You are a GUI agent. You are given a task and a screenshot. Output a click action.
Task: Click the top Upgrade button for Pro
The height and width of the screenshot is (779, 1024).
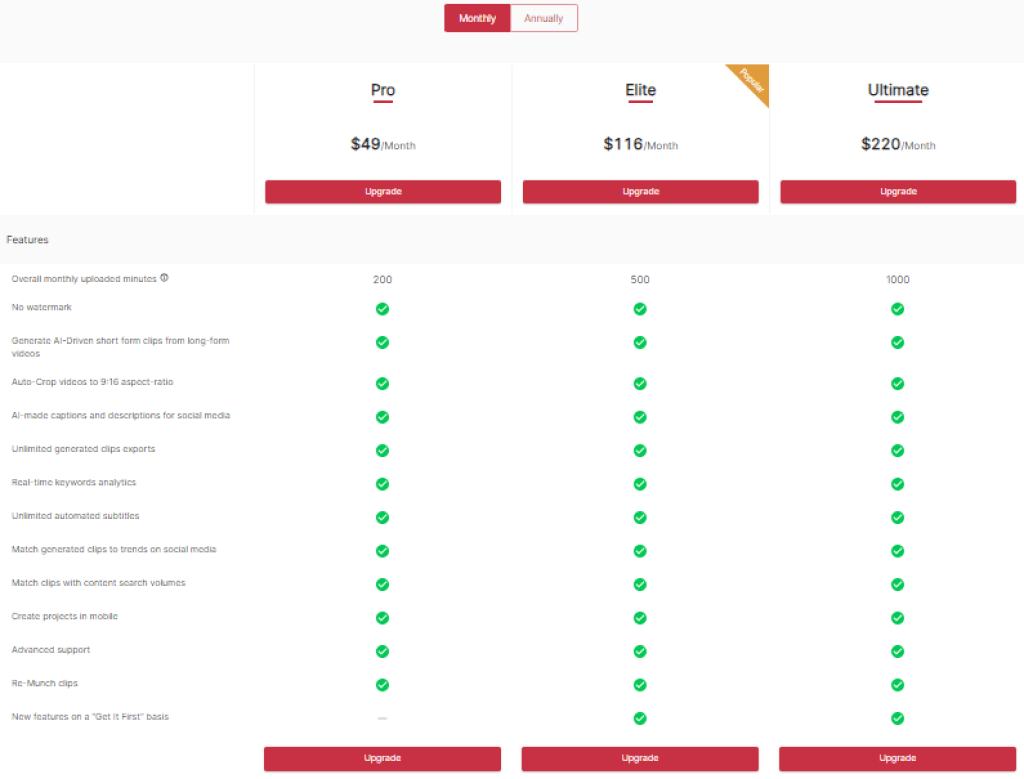click(382, 192)
